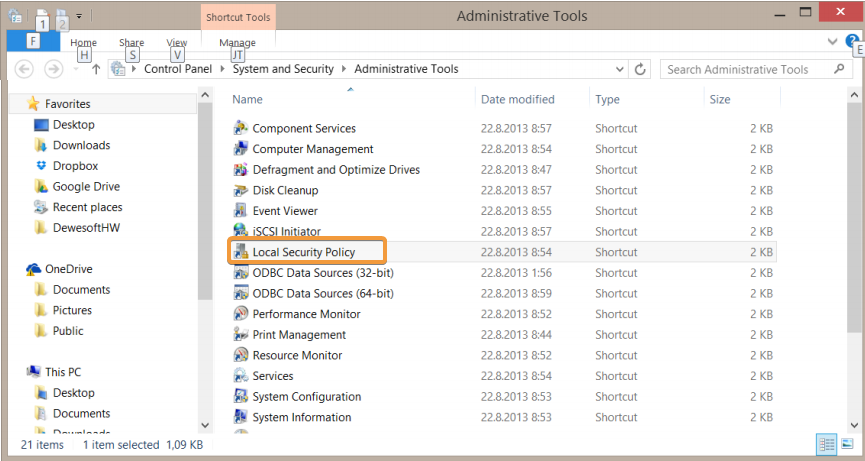Expand breadcrumb arrow before Control Panel

point(134,69)
